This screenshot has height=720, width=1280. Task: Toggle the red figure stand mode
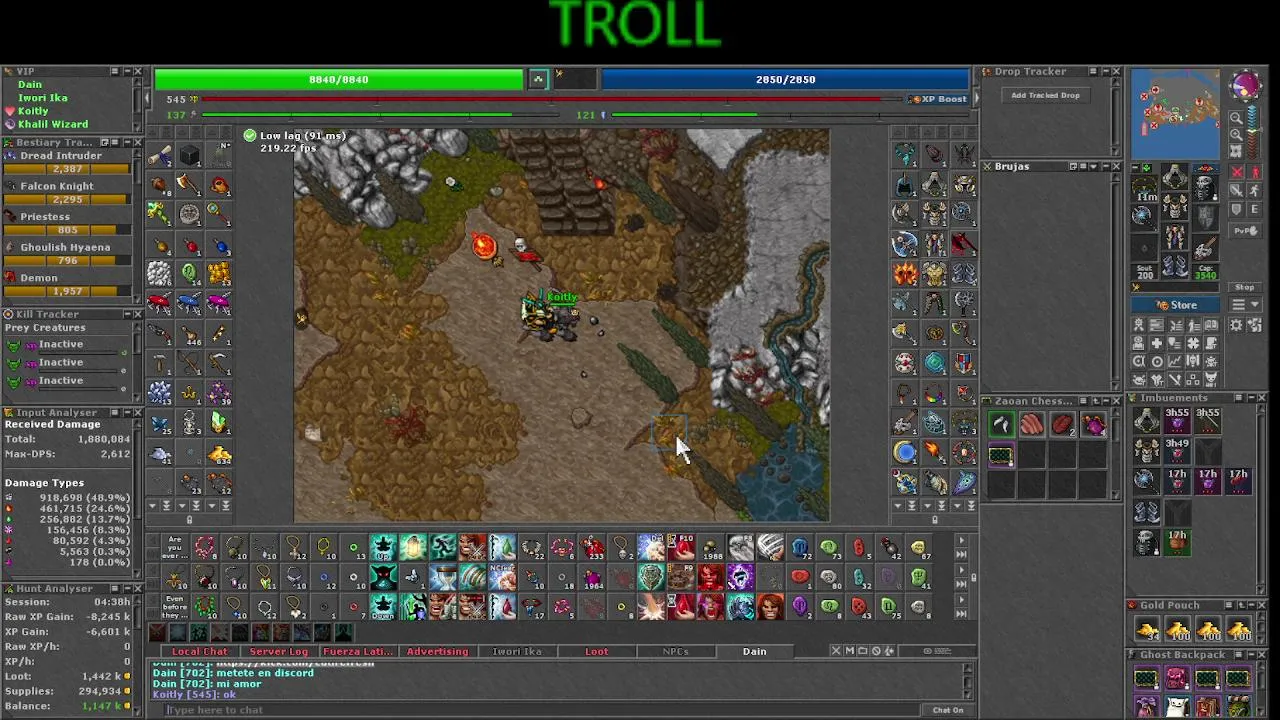point(1256,172)
